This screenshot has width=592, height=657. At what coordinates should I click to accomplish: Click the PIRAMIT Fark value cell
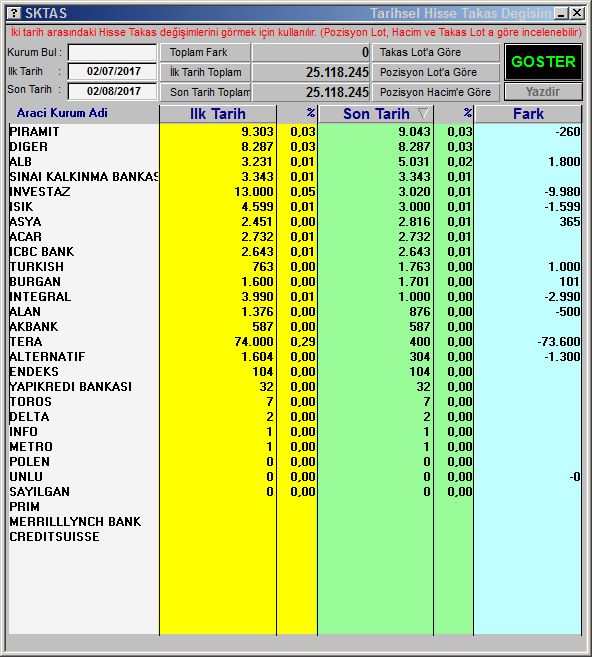click(528, 132)
